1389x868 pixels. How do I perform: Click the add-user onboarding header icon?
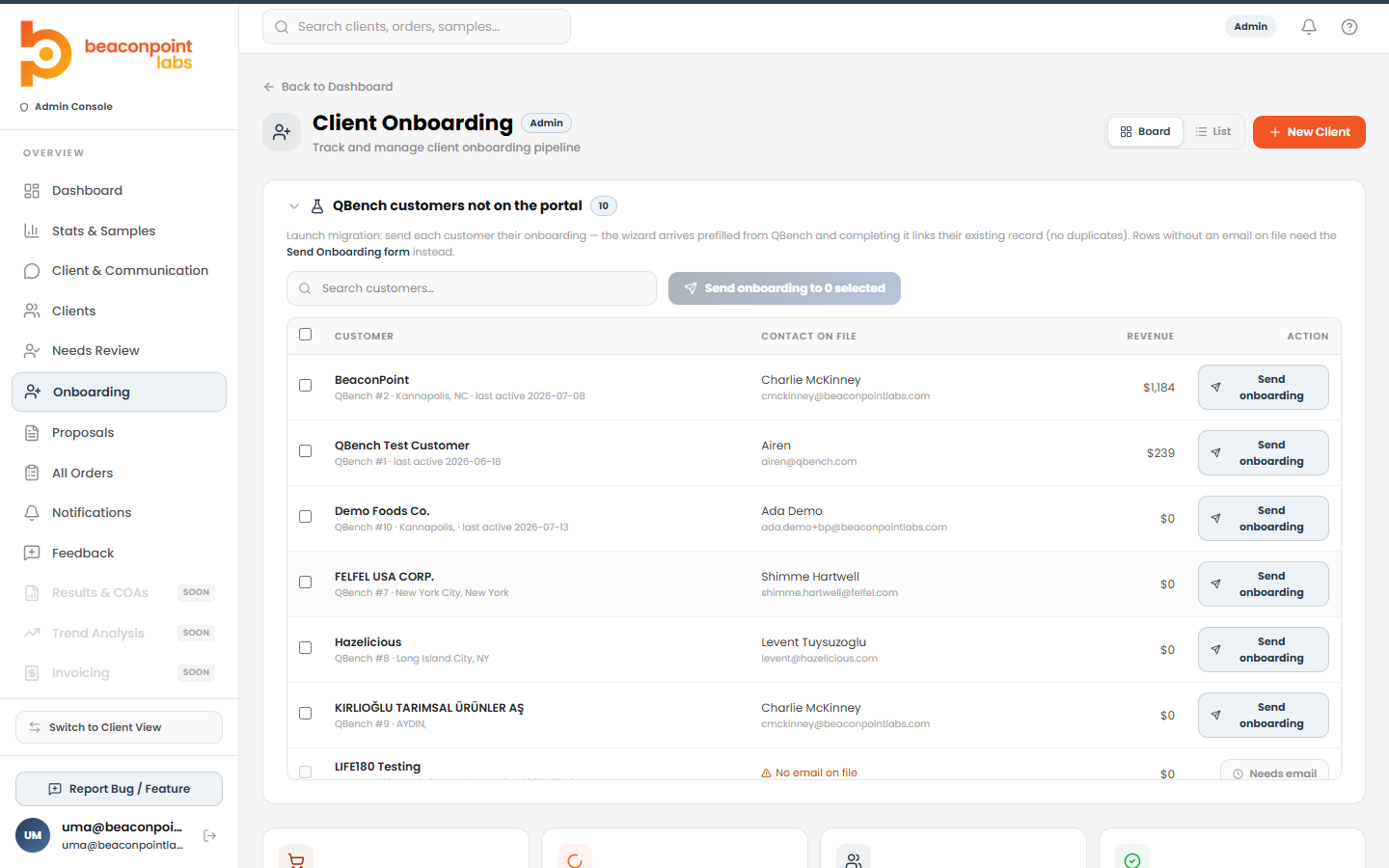282,132
